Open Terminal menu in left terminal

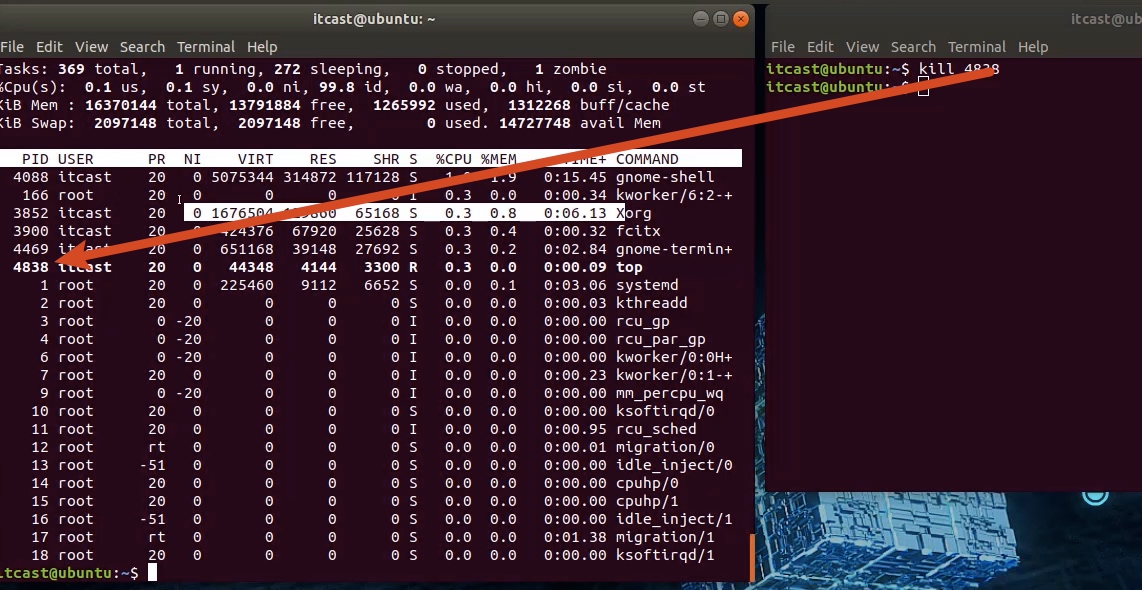(206, 47)
